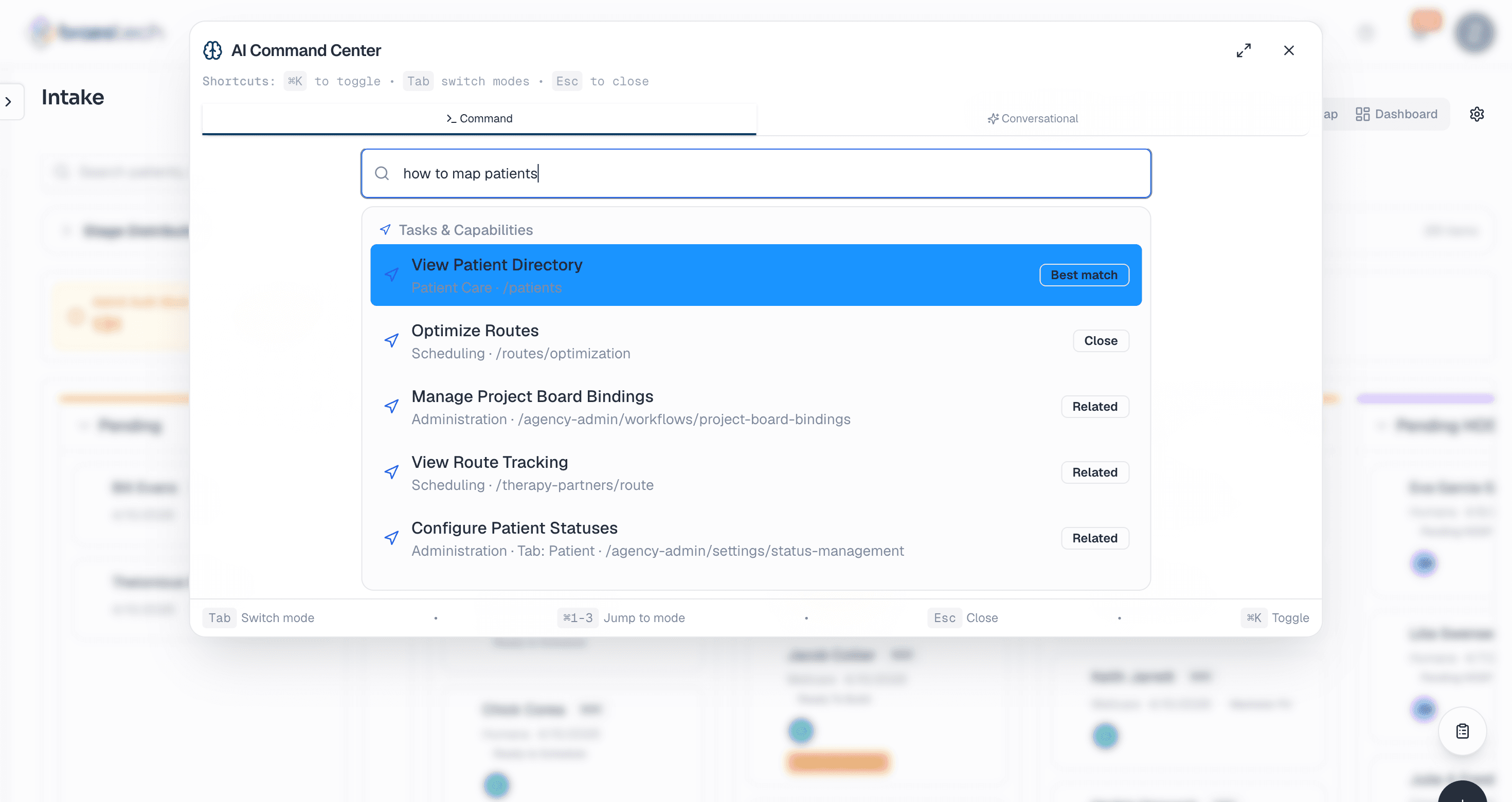This screenshot has height=802, width=1512.
Task: Click the magnifier icon in the search box
Action: 382,173
